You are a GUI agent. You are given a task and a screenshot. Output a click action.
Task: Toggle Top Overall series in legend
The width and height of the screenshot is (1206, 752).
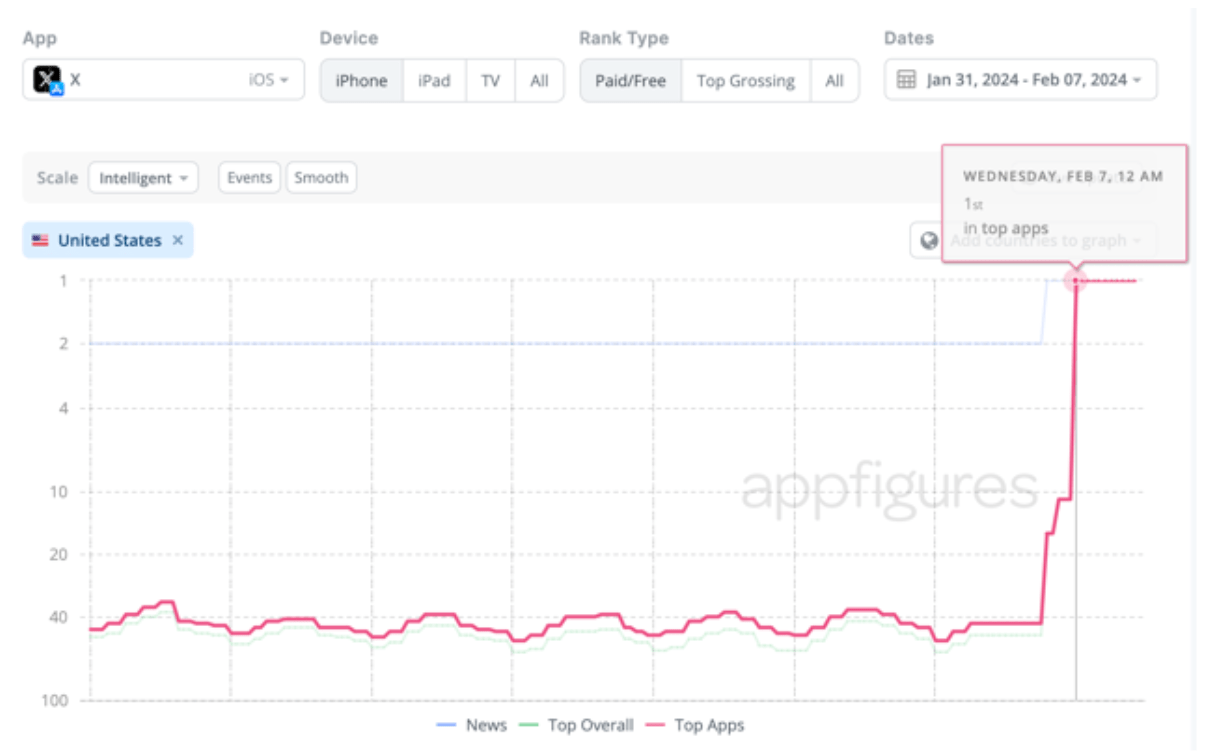576,725
